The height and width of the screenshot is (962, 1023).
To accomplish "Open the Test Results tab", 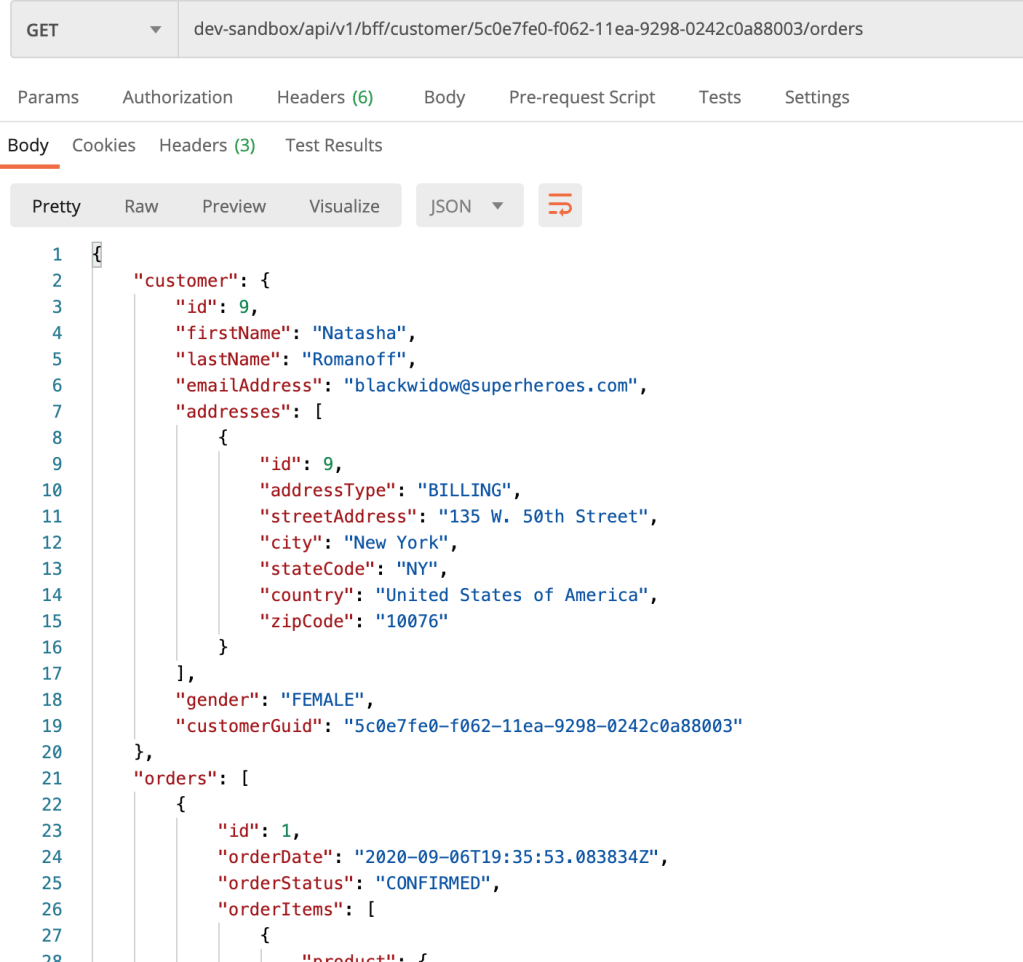I will (333, 145).
